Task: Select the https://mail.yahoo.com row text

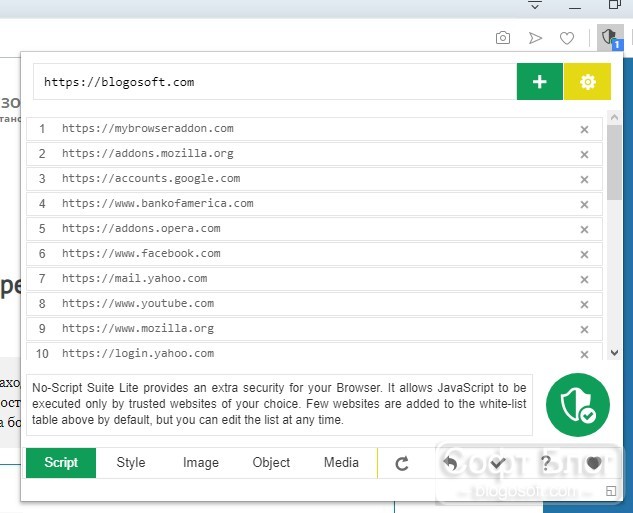Action: (134, 279)
